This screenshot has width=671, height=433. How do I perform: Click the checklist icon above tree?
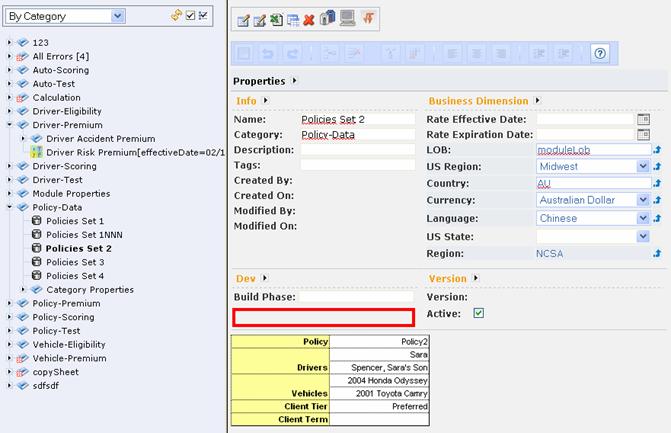(203, 16)
